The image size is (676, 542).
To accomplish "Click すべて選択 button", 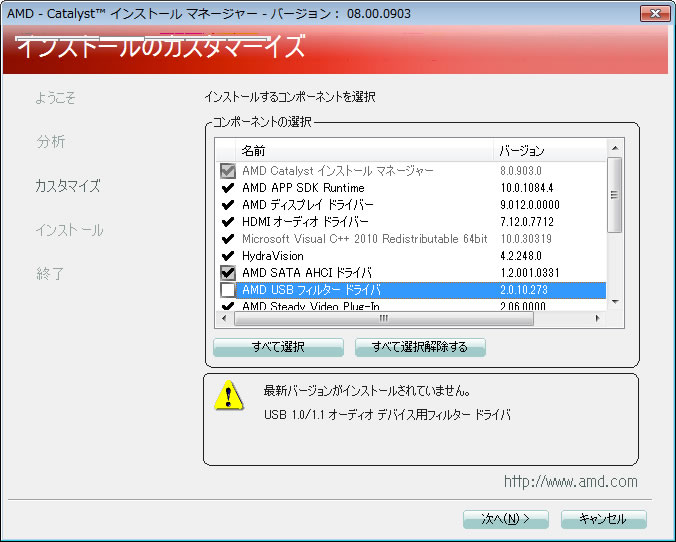I will 279,347.
